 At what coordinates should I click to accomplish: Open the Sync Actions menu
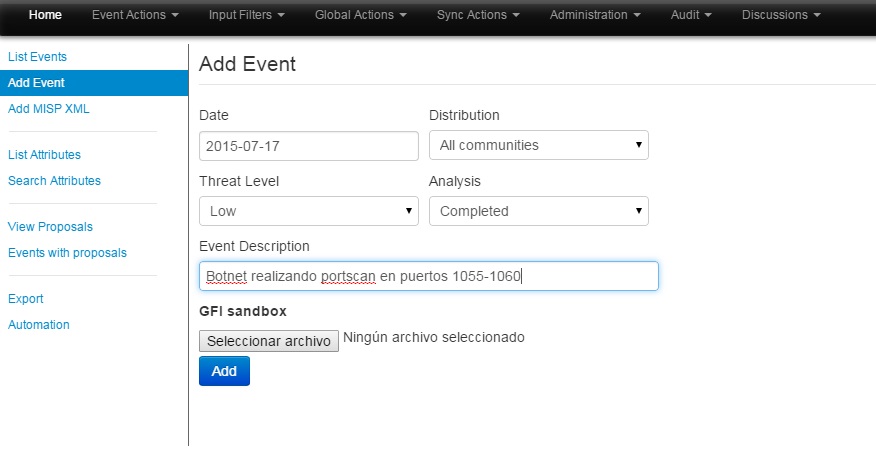tap(478, 15)
